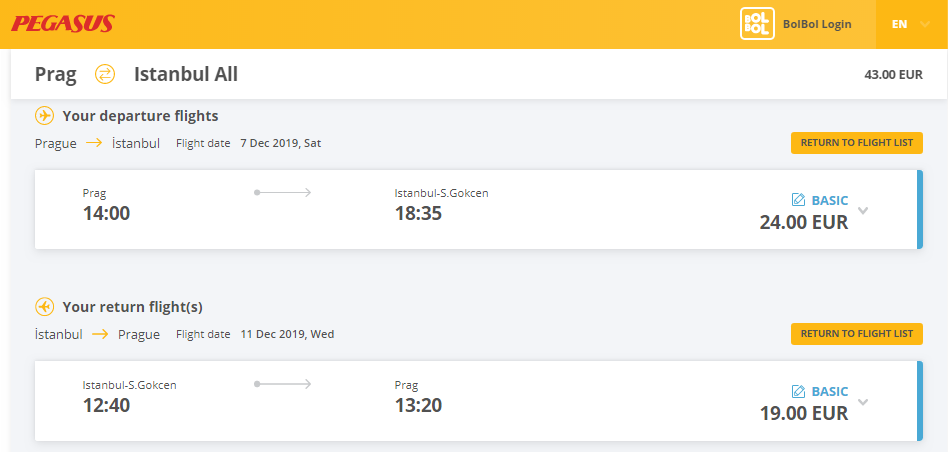Click the 43.00 EUR total price

(x=894, y=75)
